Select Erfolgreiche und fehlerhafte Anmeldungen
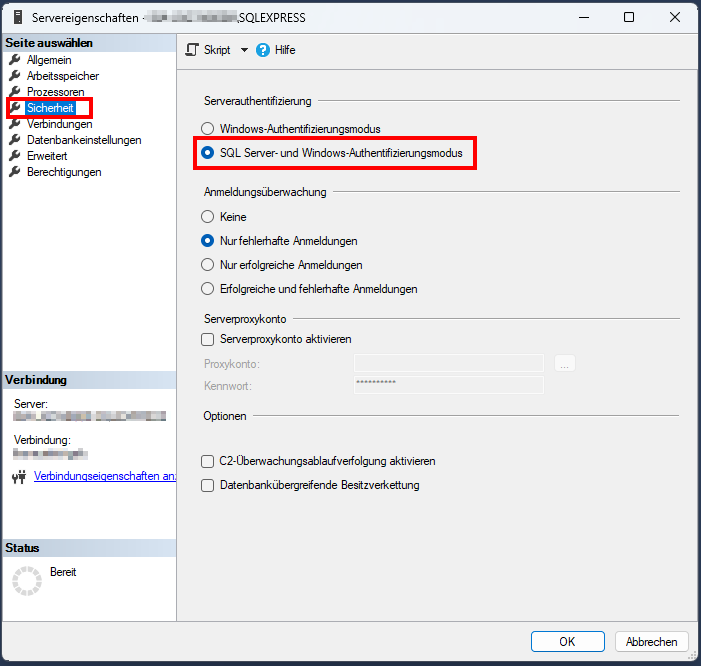 (207, 289)
